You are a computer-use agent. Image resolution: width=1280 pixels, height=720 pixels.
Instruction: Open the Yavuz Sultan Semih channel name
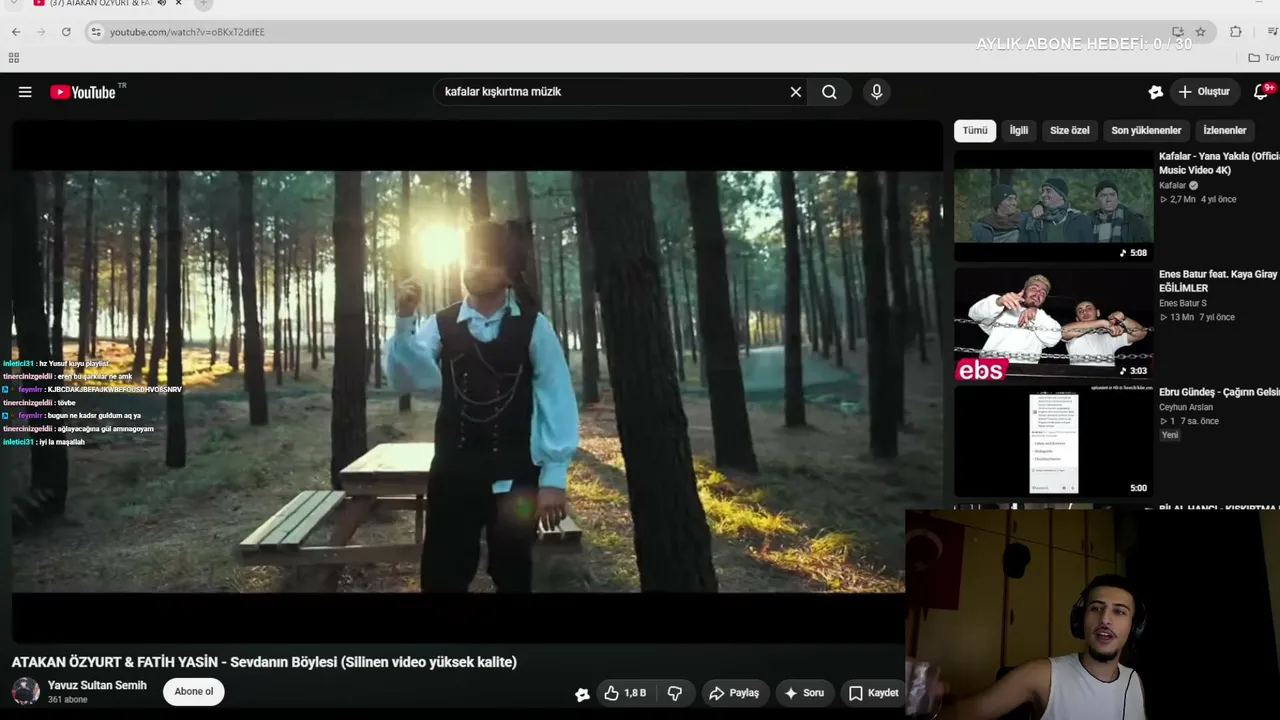click(x=97, y=685)
